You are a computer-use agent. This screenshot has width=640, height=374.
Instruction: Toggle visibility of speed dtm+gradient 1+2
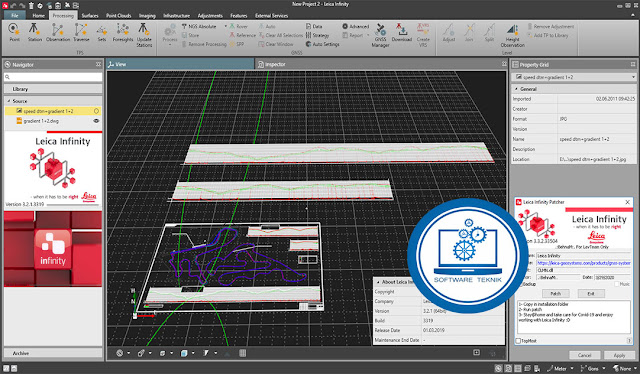96,111
